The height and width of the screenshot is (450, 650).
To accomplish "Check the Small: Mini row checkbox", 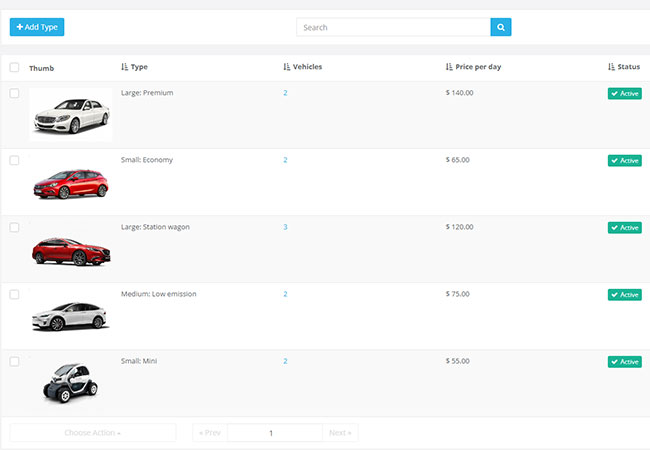I will (15, 361).
